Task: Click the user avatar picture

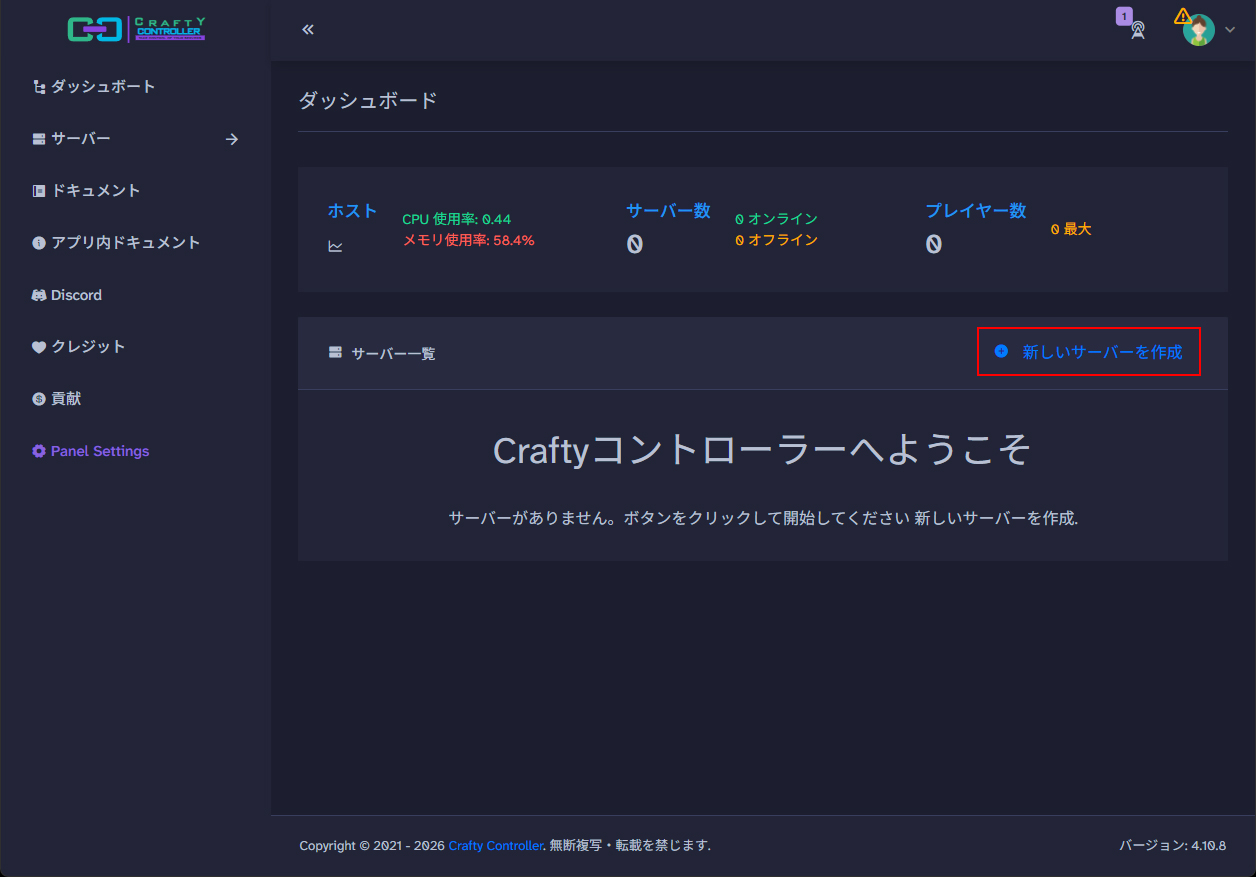Action: point(1199,30)
